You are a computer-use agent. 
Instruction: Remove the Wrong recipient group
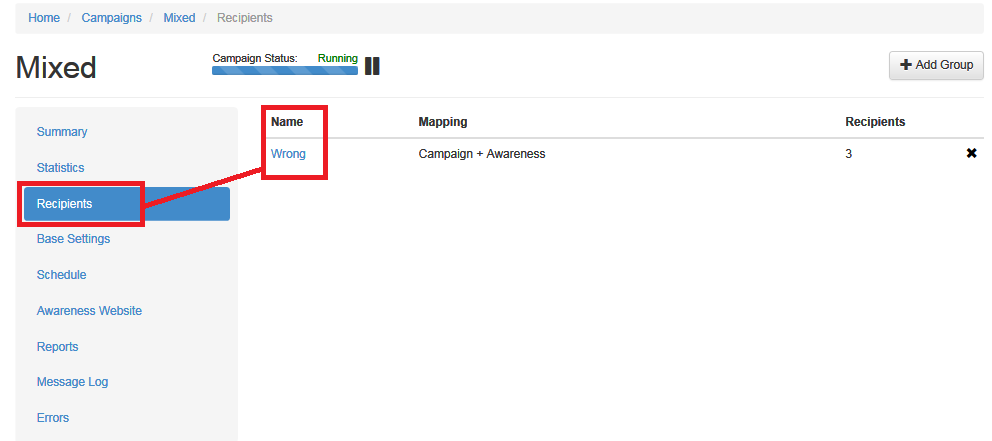(x=972, y=153)
